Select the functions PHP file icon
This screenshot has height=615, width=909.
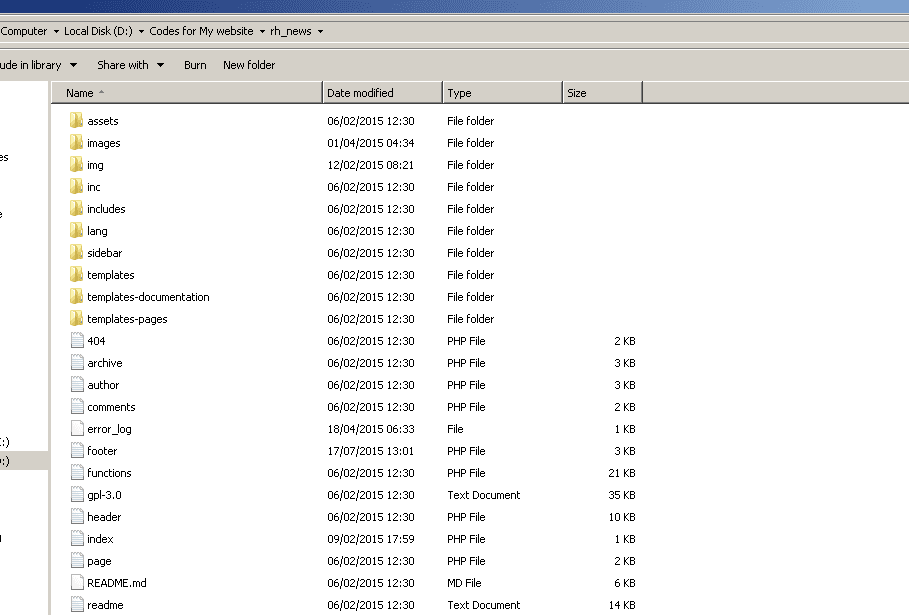click(77, 473)
